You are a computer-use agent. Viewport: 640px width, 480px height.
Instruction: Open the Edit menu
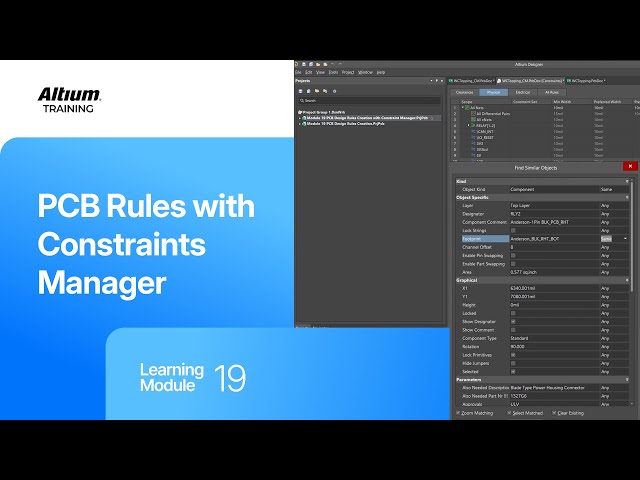pos(309,72)
